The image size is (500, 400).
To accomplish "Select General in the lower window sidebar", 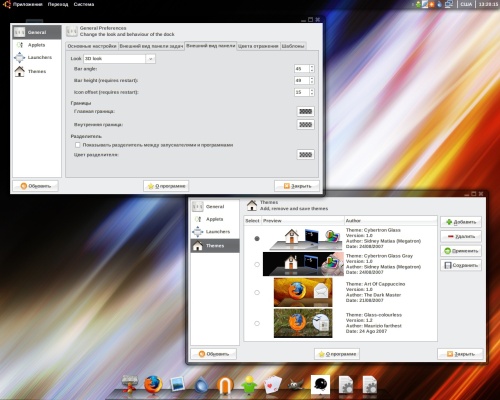I will (x=215, y=207).
